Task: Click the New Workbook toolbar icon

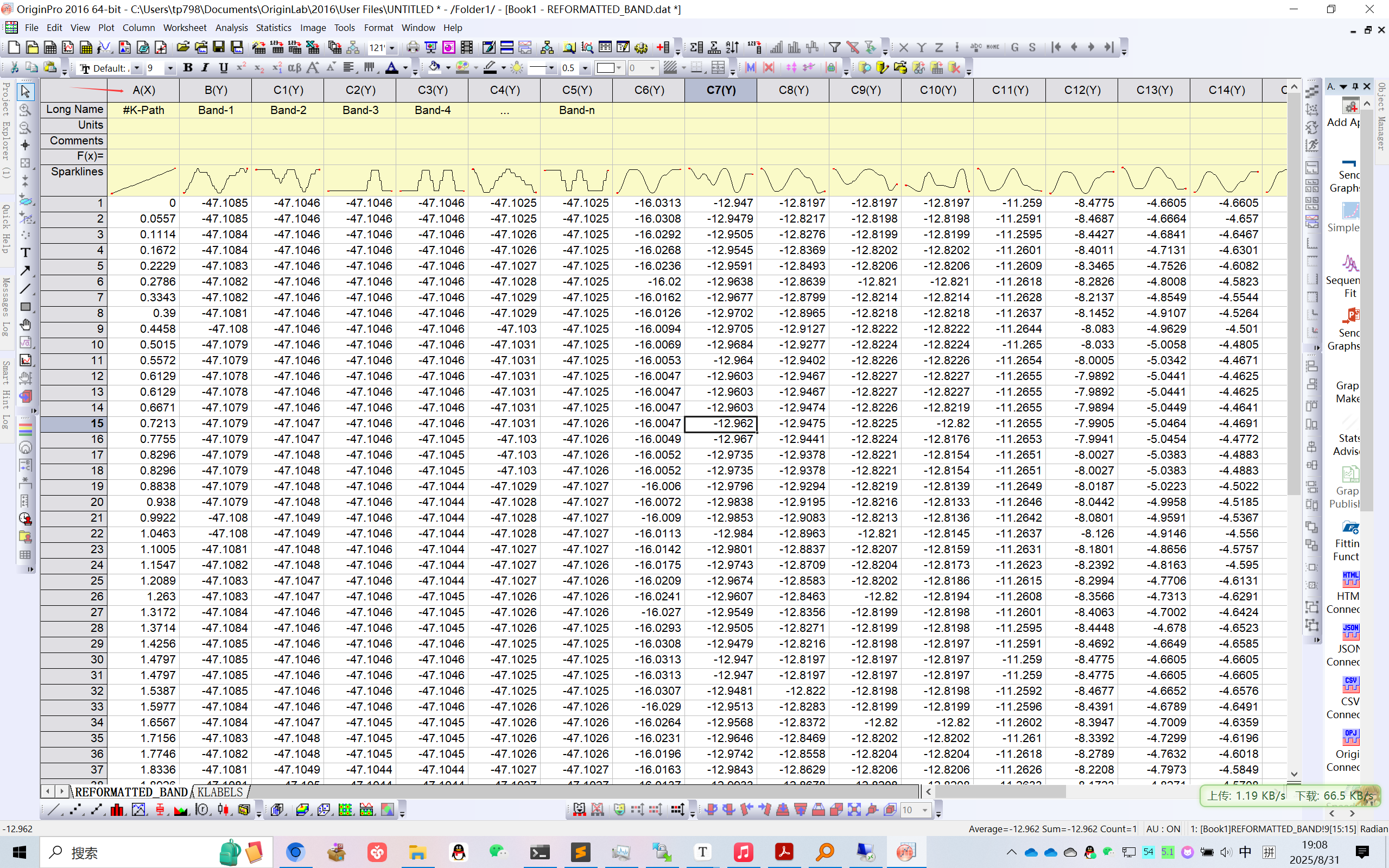Action: [50, 48]
